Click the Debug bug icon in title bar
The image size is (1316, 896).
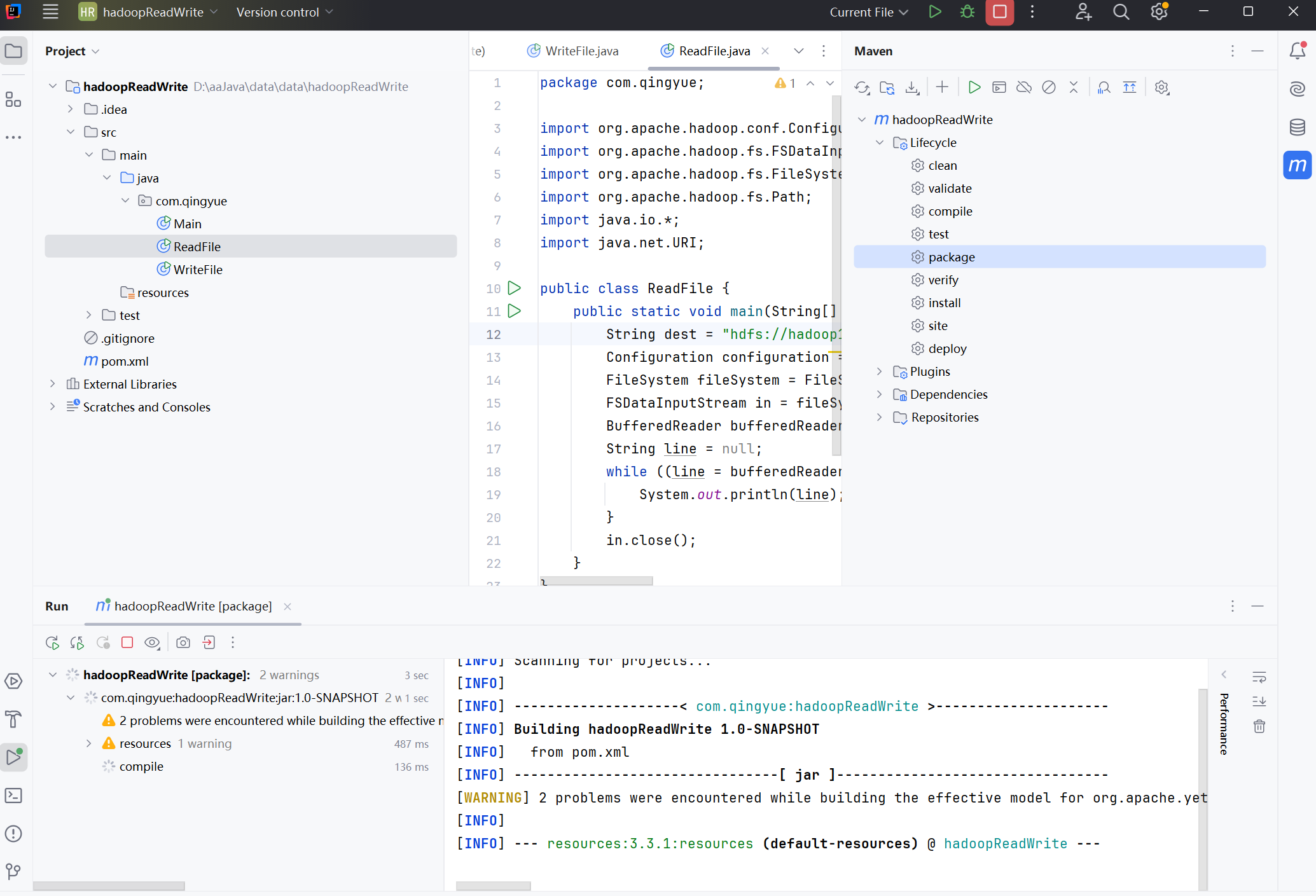click(967, 12)
